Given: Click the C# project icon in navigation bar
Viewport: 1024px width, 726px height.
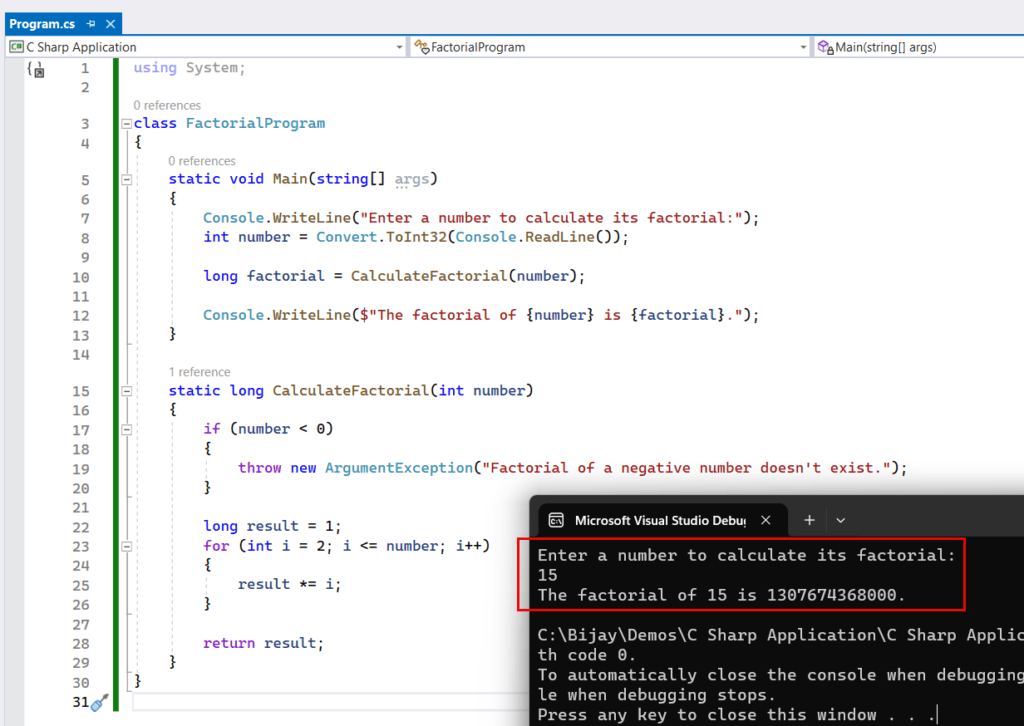Looking at the screenshot, I should point(14,46).
